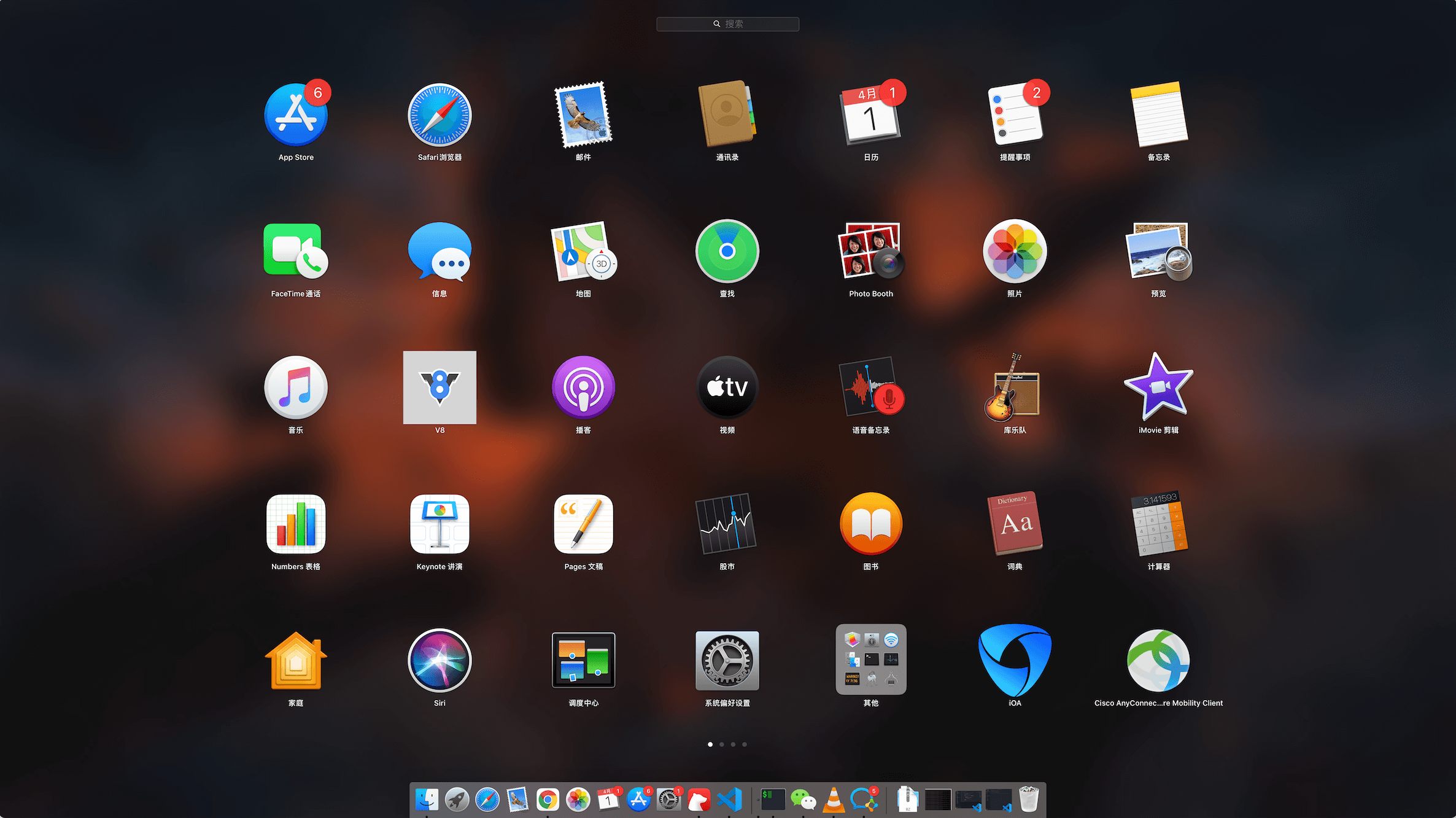Viewport: 1456px width, 818px height.
Task: Open Google Chrome from the Dock
Action: [x=548, y=800]
